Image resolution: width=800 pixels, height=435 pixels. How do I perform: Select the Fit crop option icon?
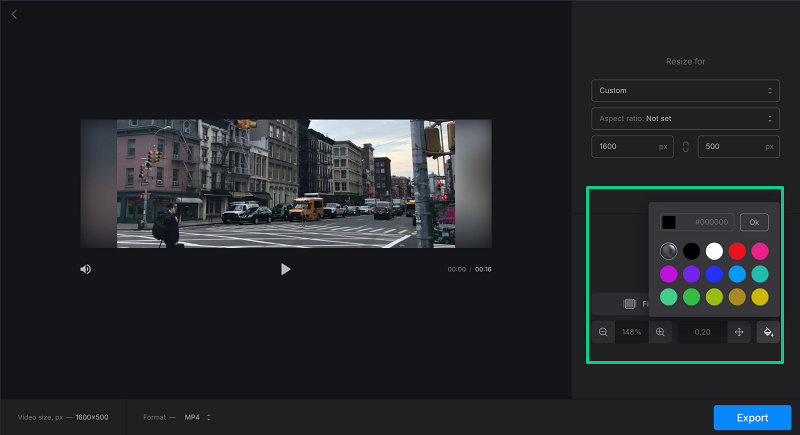(x=630, y=304)
